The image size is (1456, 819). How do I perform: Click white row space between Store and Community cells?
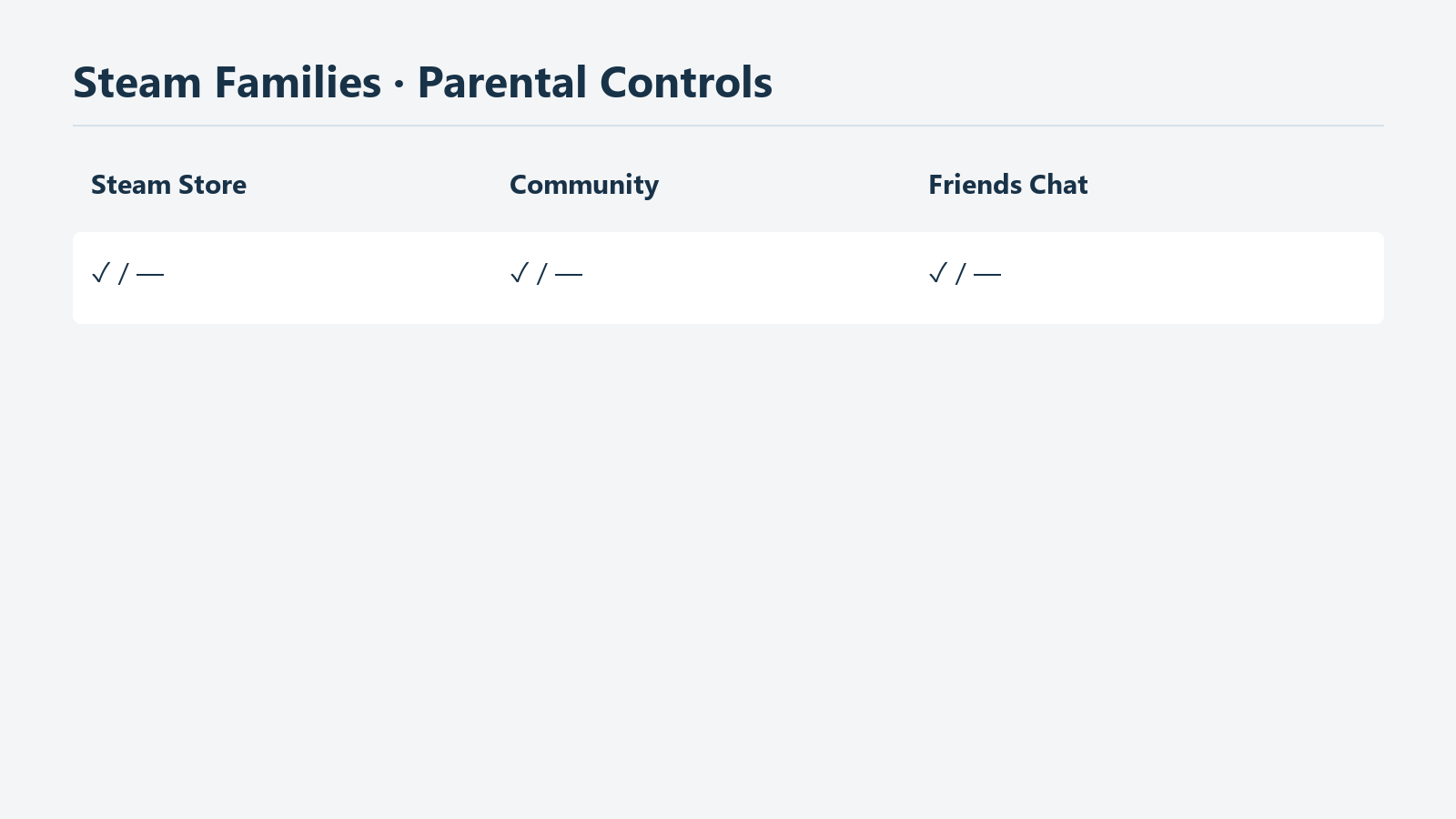[337, 278]
